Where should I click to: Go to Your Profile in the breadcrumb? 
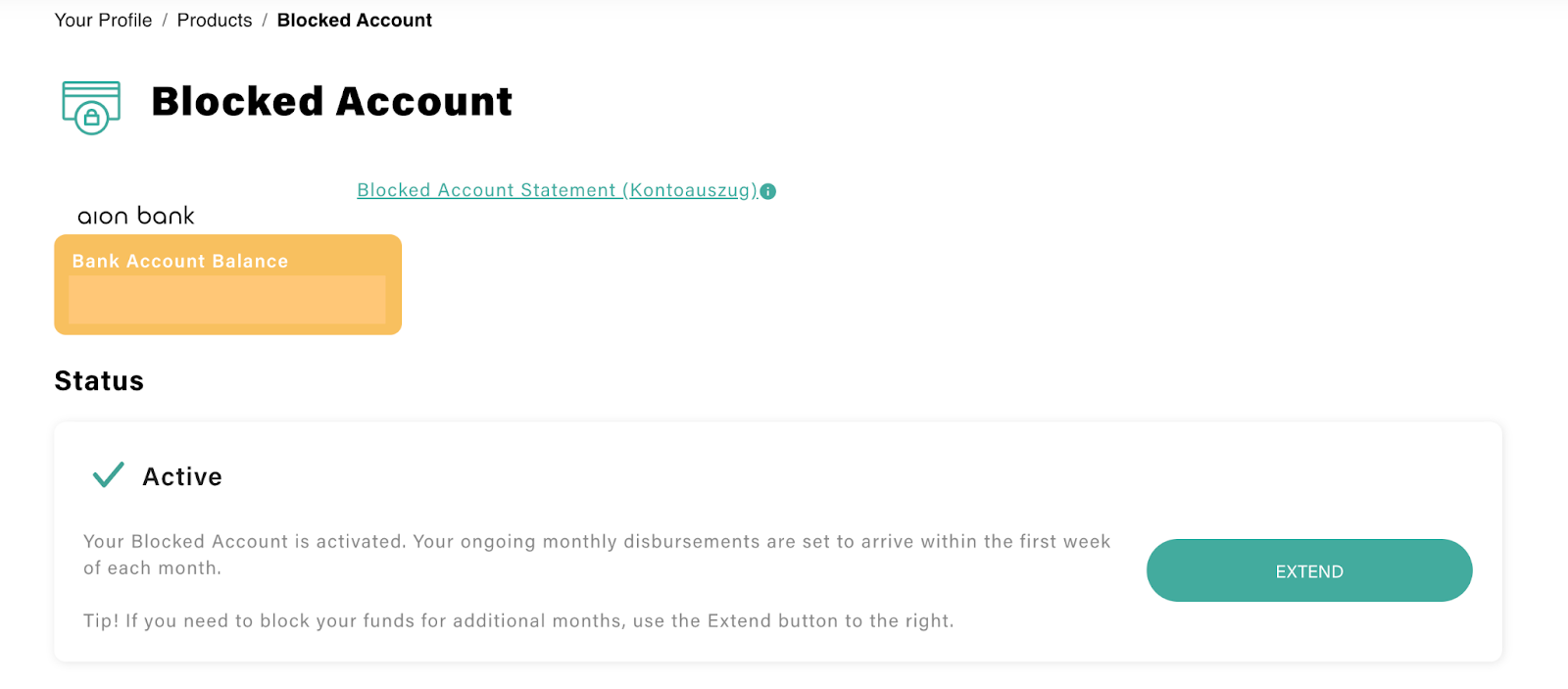click(103, 21)
